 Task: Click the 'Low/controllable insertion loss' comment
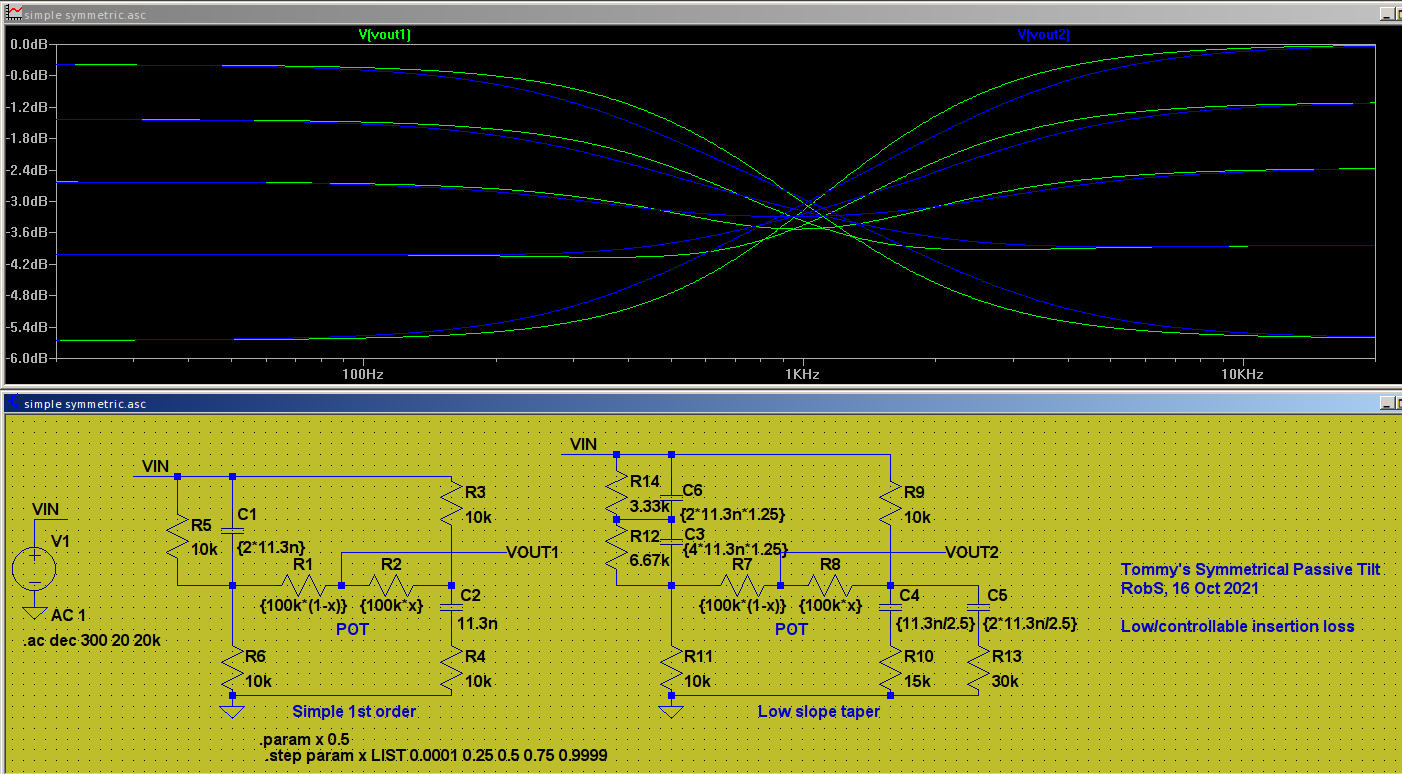(x=1238, y=626)
